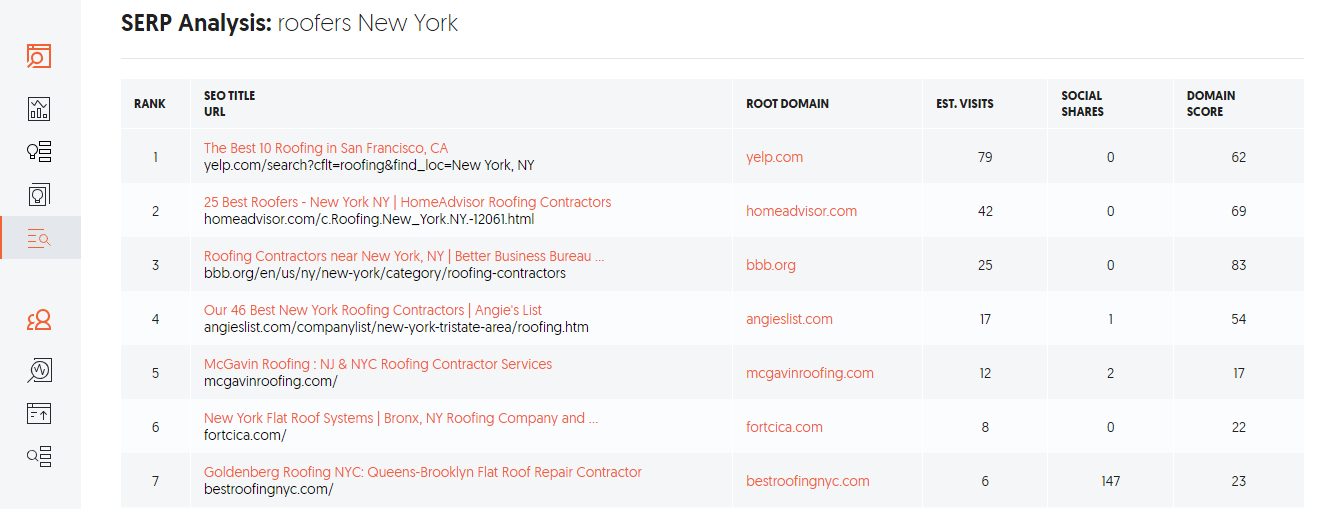Click the domain score value 54
Screen dimensions: 1319x509
coord(1238,319)
